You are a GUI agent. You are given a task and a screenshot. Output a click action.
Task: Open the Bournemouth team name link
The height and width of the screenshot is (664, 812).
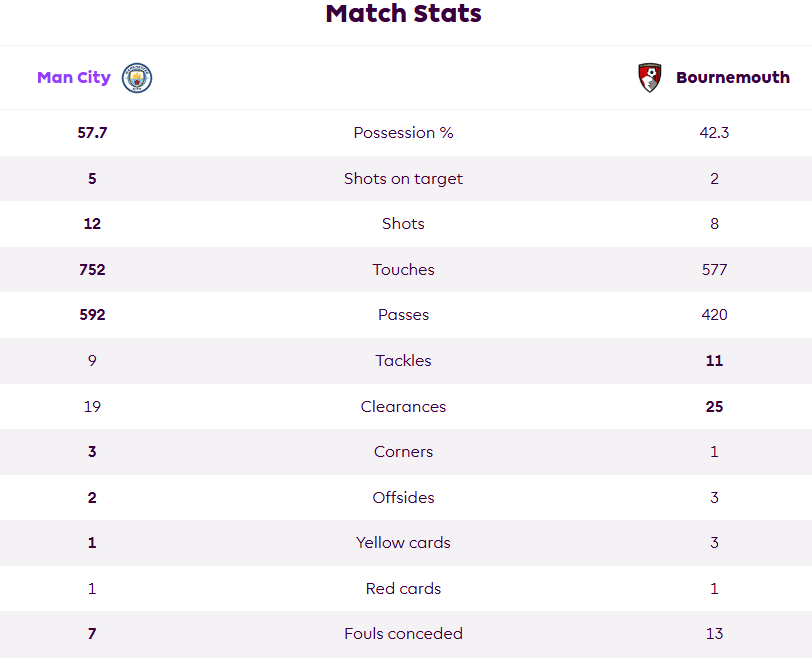(733, 78)
